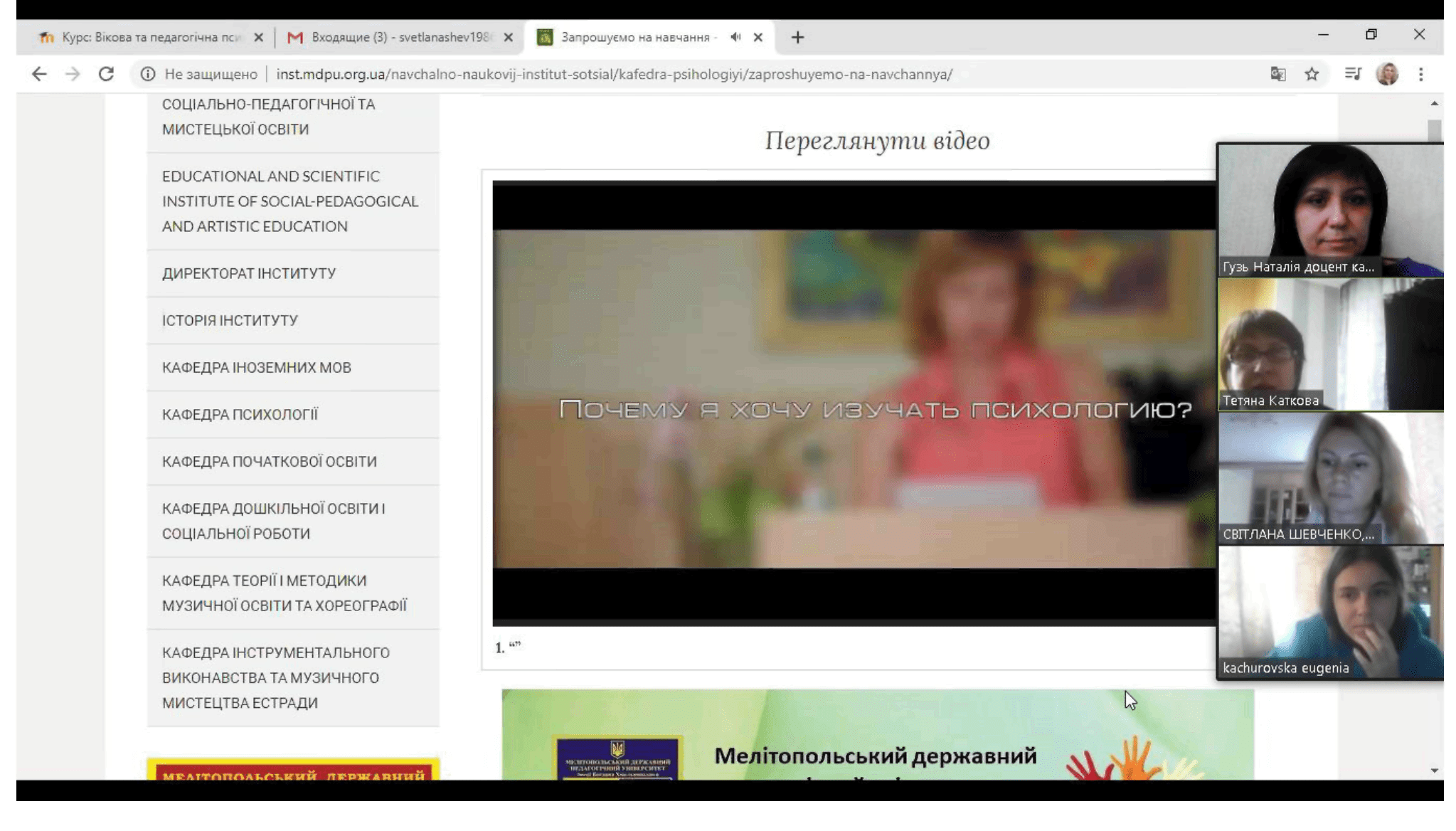Viewport: 1456px width, 831px height.
Task: Reload the current page
Action: 106,74
